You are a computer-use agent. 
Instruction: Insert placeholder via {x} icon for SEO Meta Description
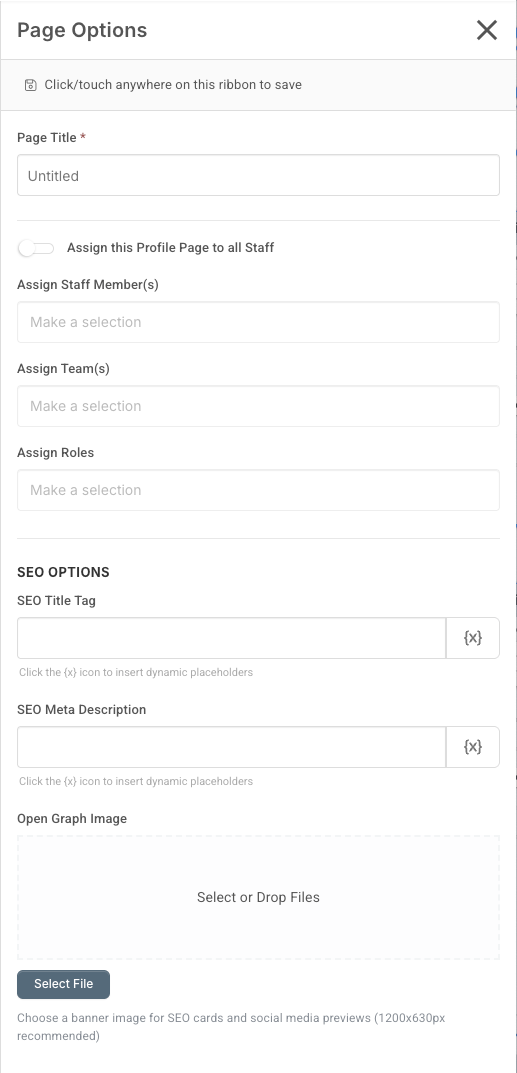tap(473, 747)
